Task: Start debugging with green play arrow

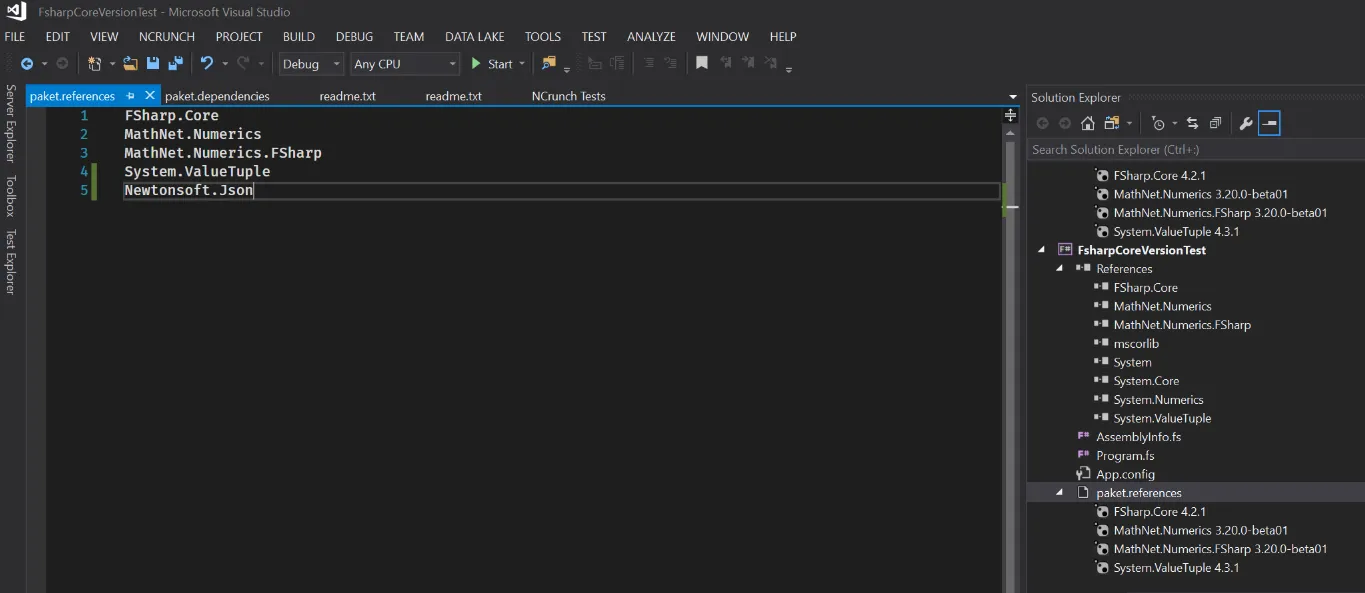Action: click(x=477, y=64)
